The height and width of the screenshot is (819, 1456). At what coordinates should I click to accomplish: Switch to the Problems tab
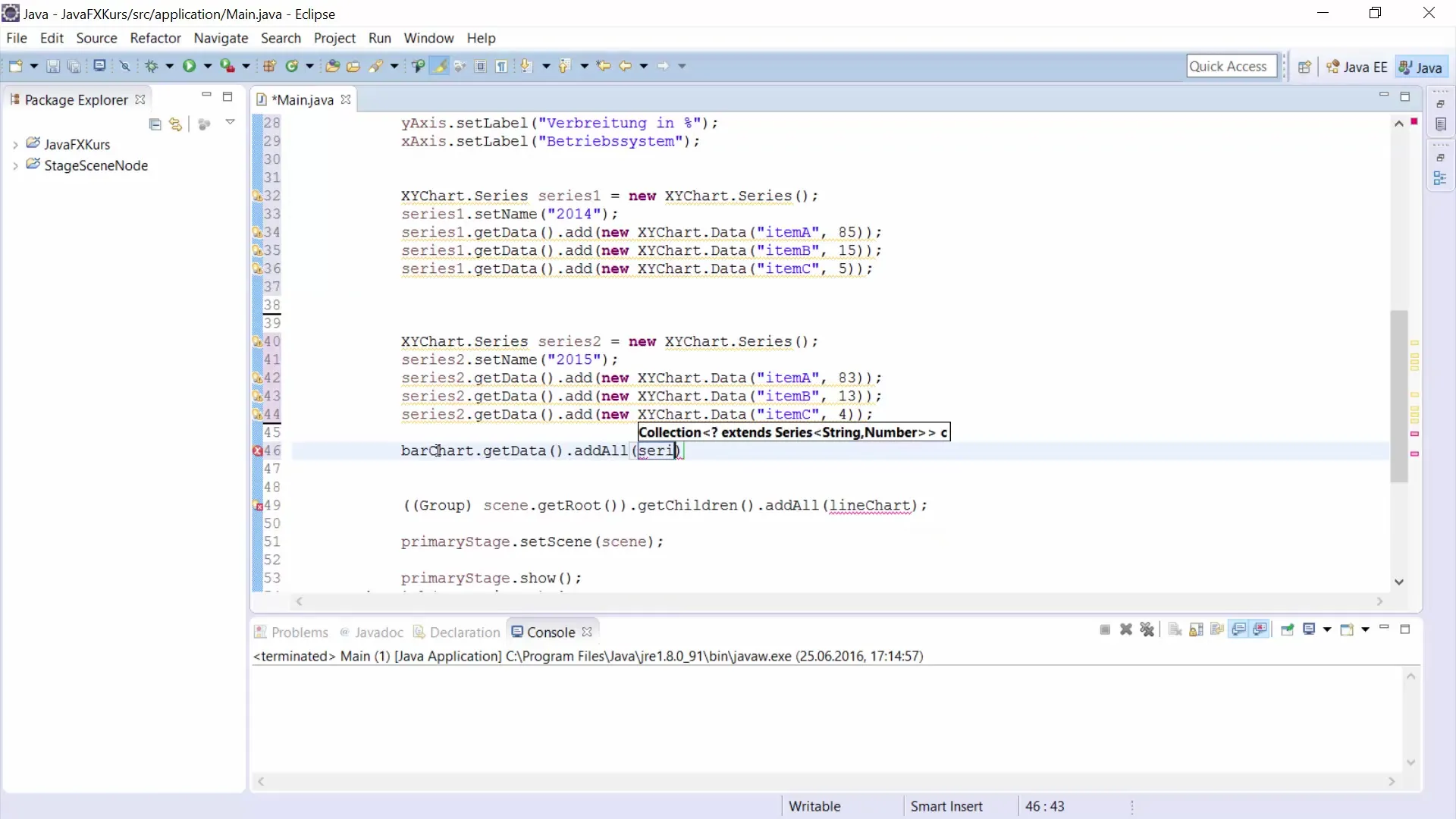pyautogui.click(x=291, y=632)
